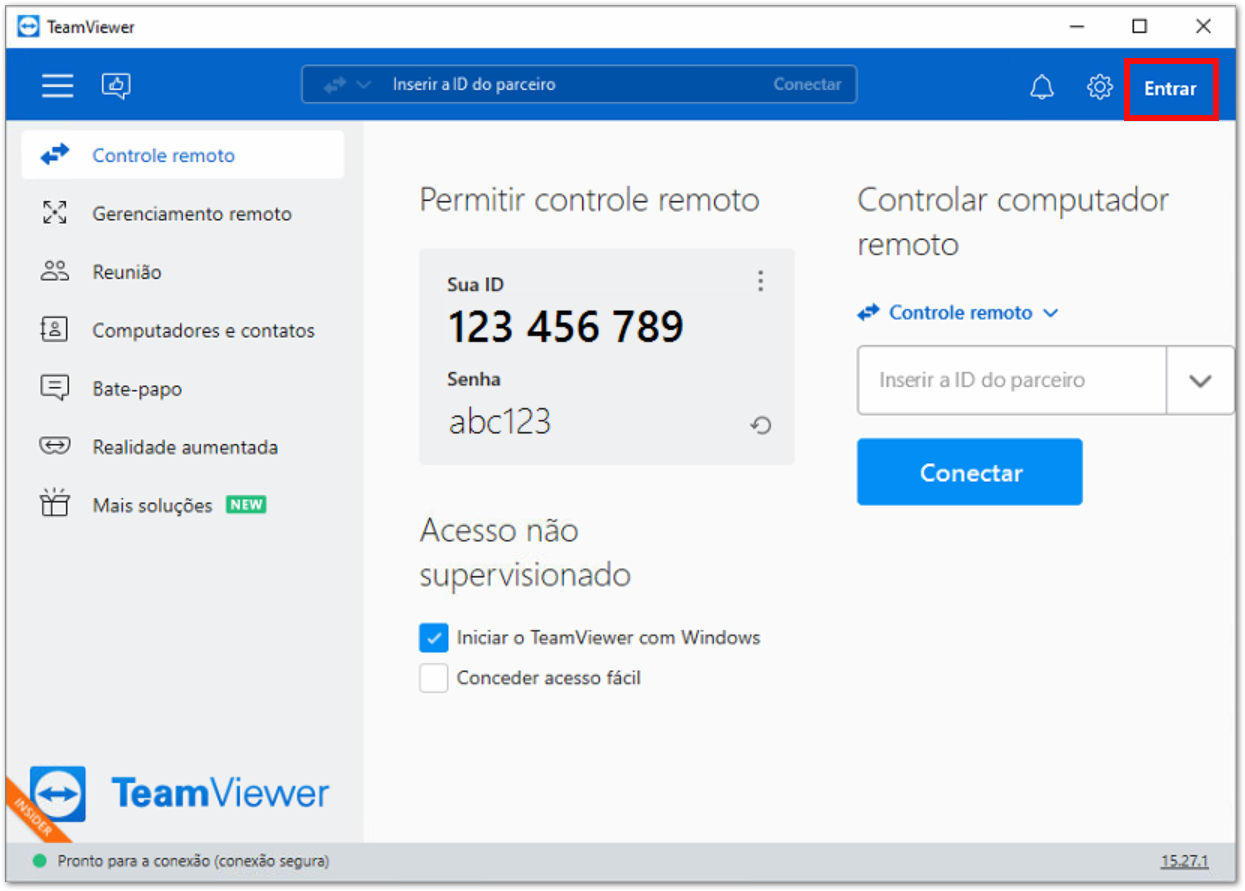Click the feedback thumbs-up chat icon
This screenshot has width=1245, height=891.
pyautogui.click(x=116, y=86)
